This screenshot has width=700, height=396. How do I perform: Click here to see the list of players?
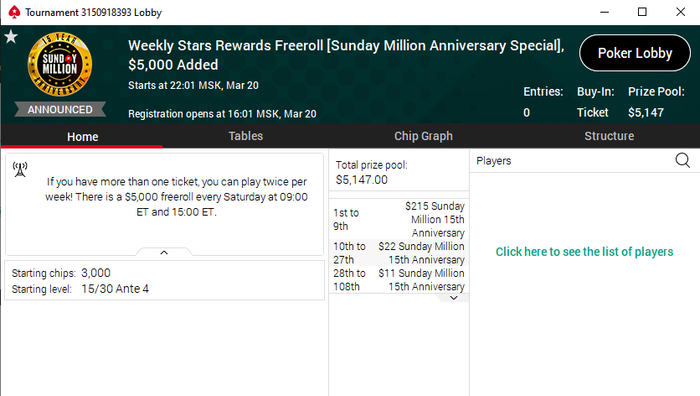click(584, 252)
